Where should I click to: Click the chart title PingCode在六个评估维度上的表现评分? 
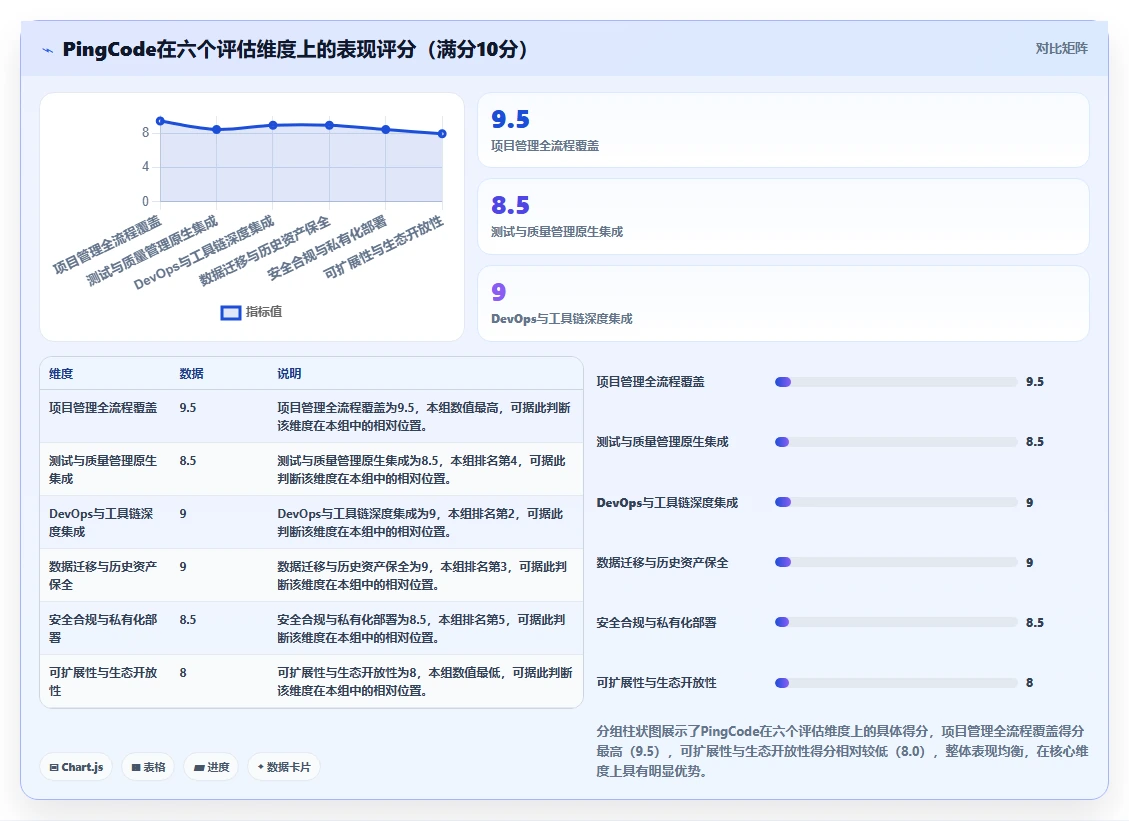(x=294, y=50)
